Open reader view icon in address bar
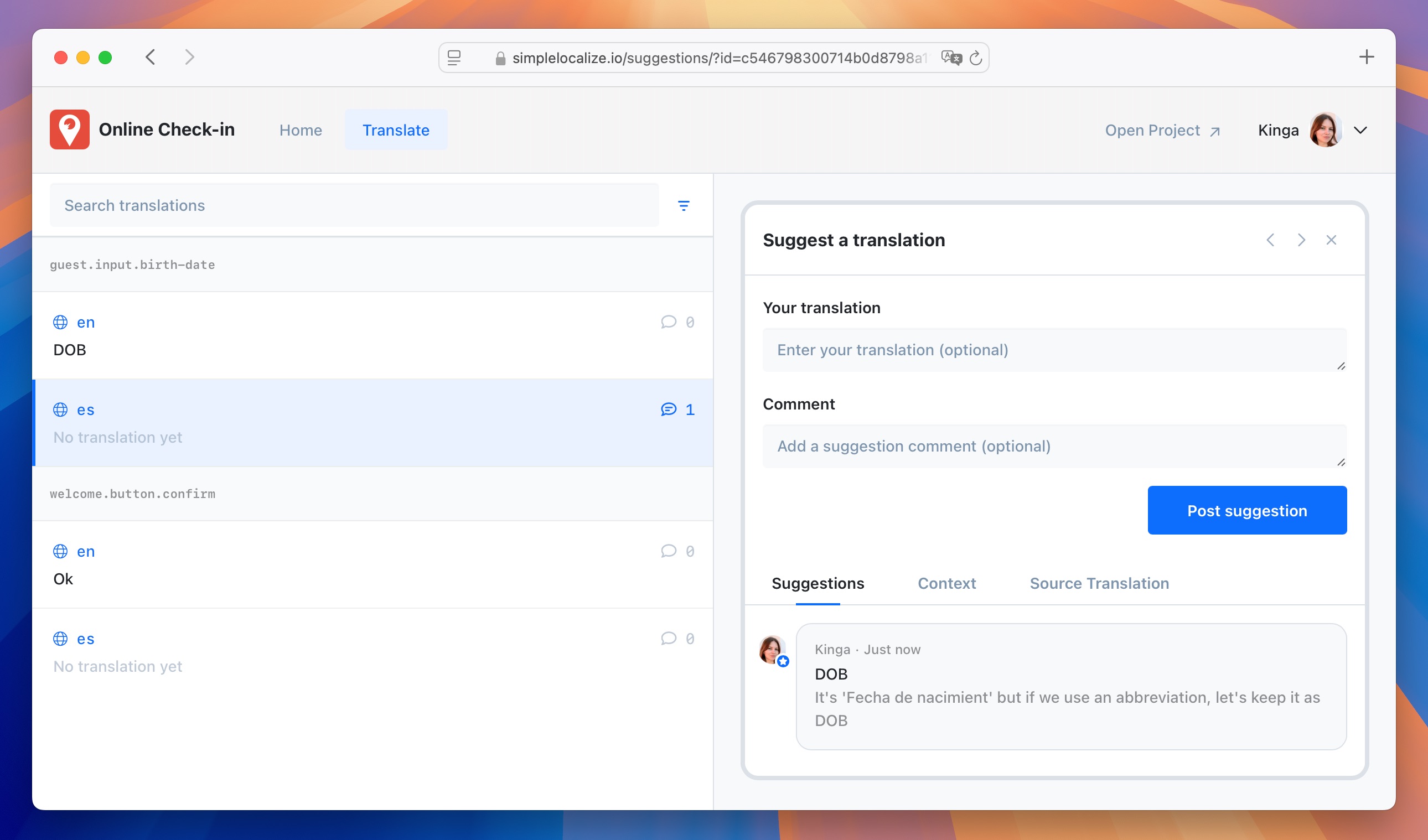 point(454,58)
